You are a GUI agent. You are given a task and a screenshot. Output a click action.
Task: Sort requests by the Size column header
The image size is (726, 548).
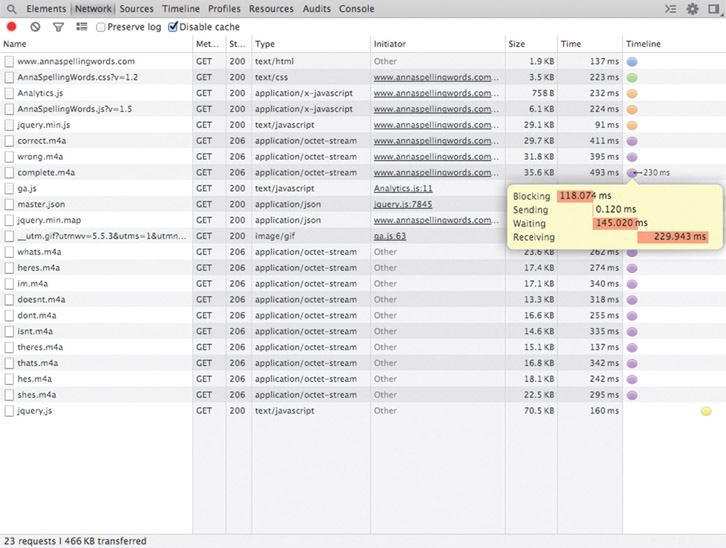click(x=516, y=44)
